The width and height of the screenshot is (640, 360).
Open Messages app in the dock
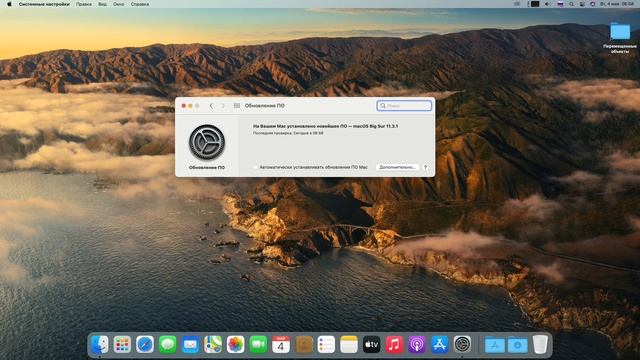click(x=167, y=344)
